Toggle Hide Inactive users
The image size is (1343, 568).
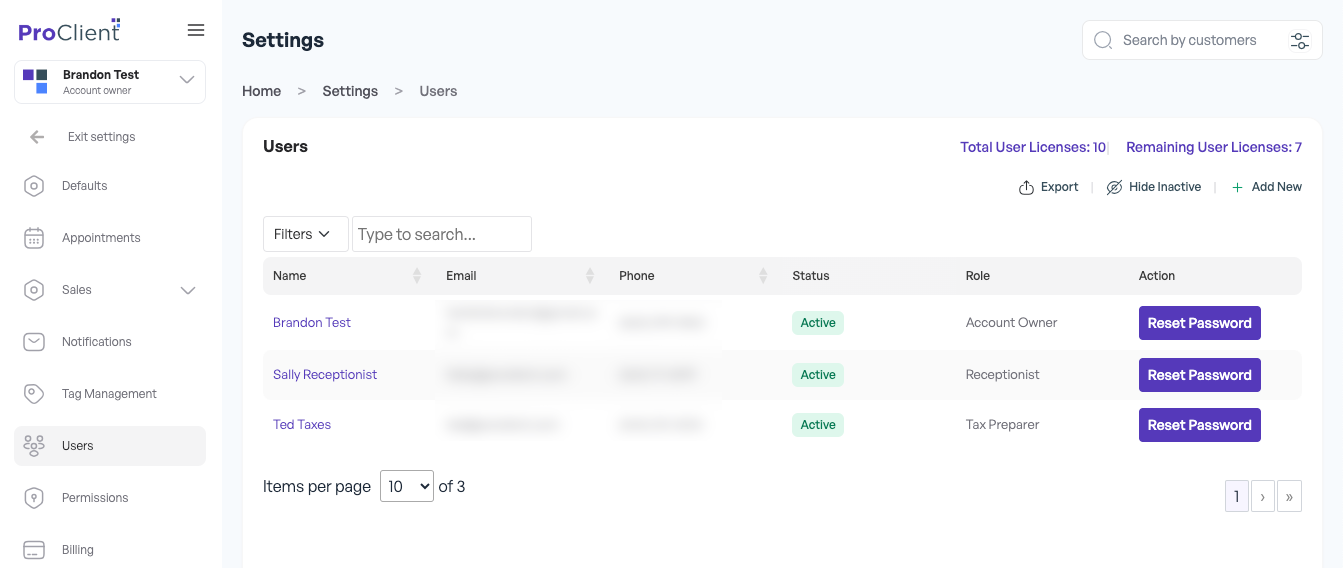[x=1153, y=187]
